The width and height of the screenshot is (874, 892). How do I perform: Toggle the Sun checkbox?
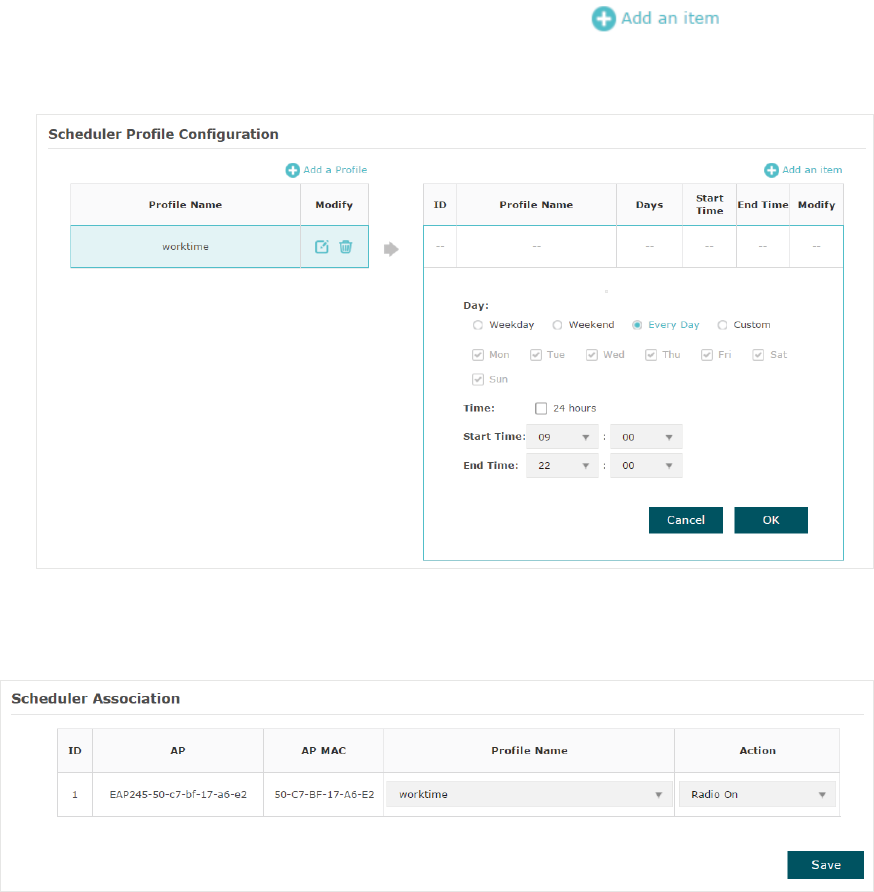477,379
